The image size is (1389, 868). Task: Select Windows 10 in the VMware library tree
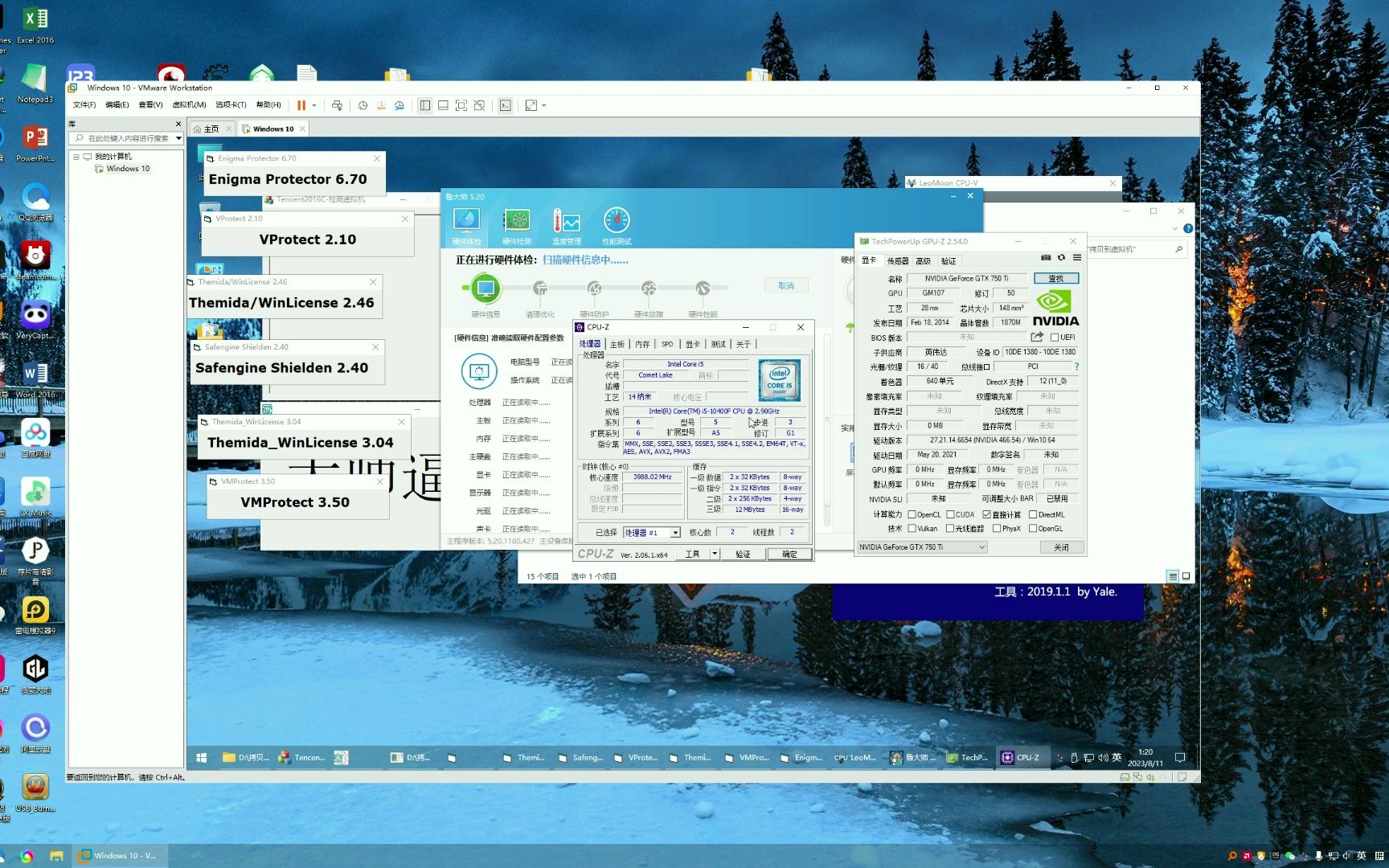pos(128,169)
